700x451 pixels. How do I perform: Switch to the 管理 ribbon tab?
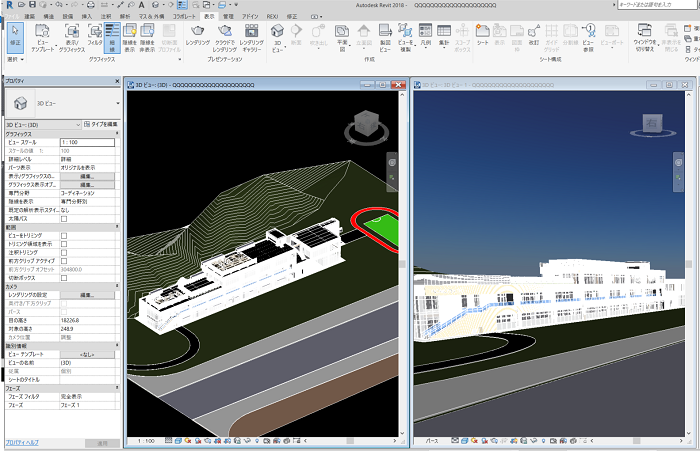click(229, 18)
